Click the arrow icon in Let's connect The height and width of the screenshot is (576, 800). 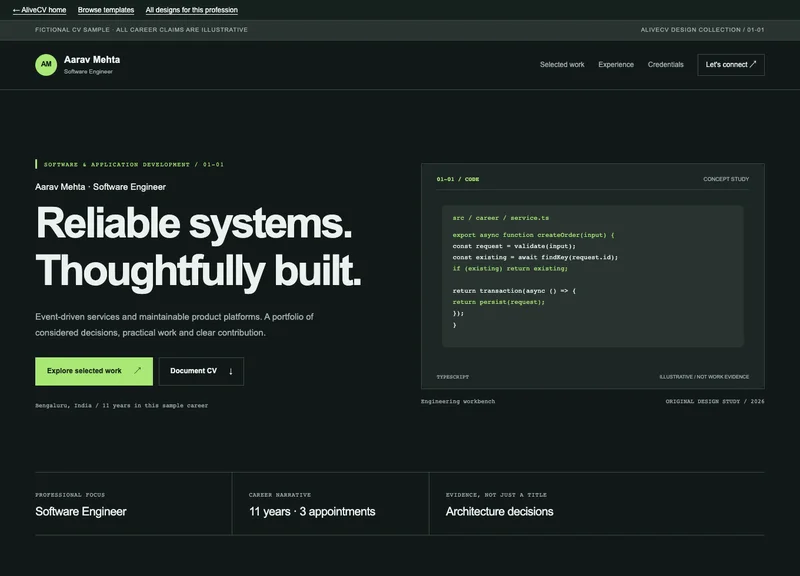pyautogui.click(x=753, y=64)
